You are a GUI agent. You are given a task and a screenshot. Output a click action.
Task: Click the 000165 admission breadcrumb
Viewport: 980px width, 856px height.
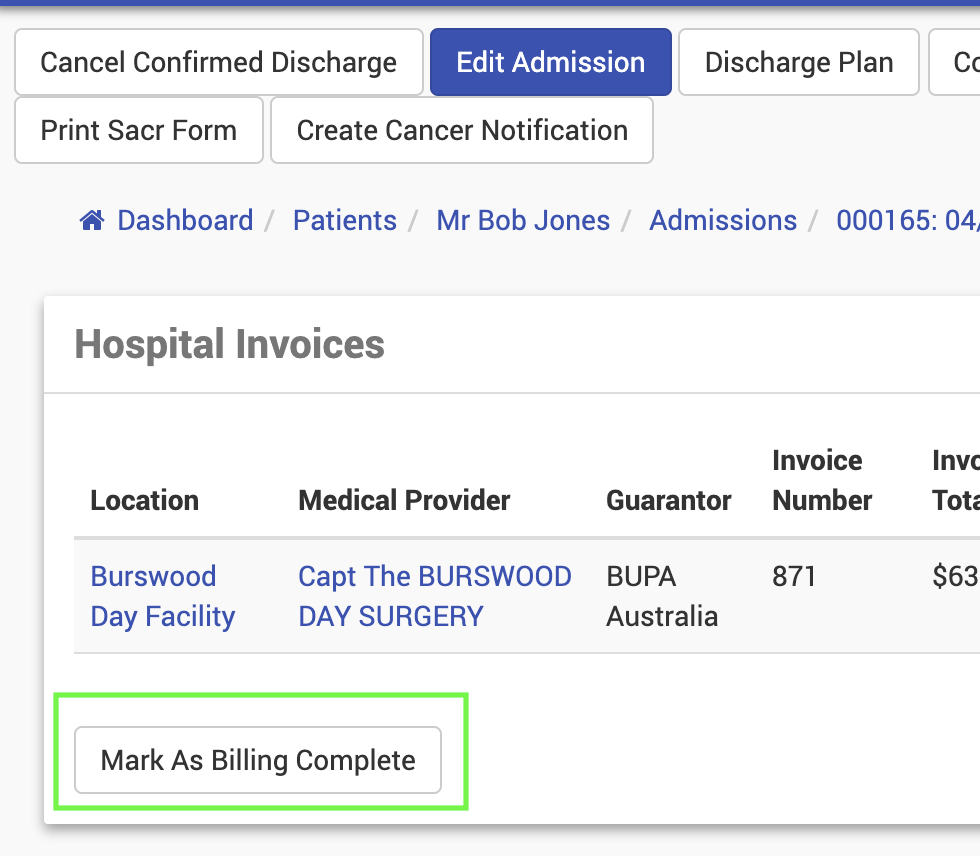(x=906, y=220)
